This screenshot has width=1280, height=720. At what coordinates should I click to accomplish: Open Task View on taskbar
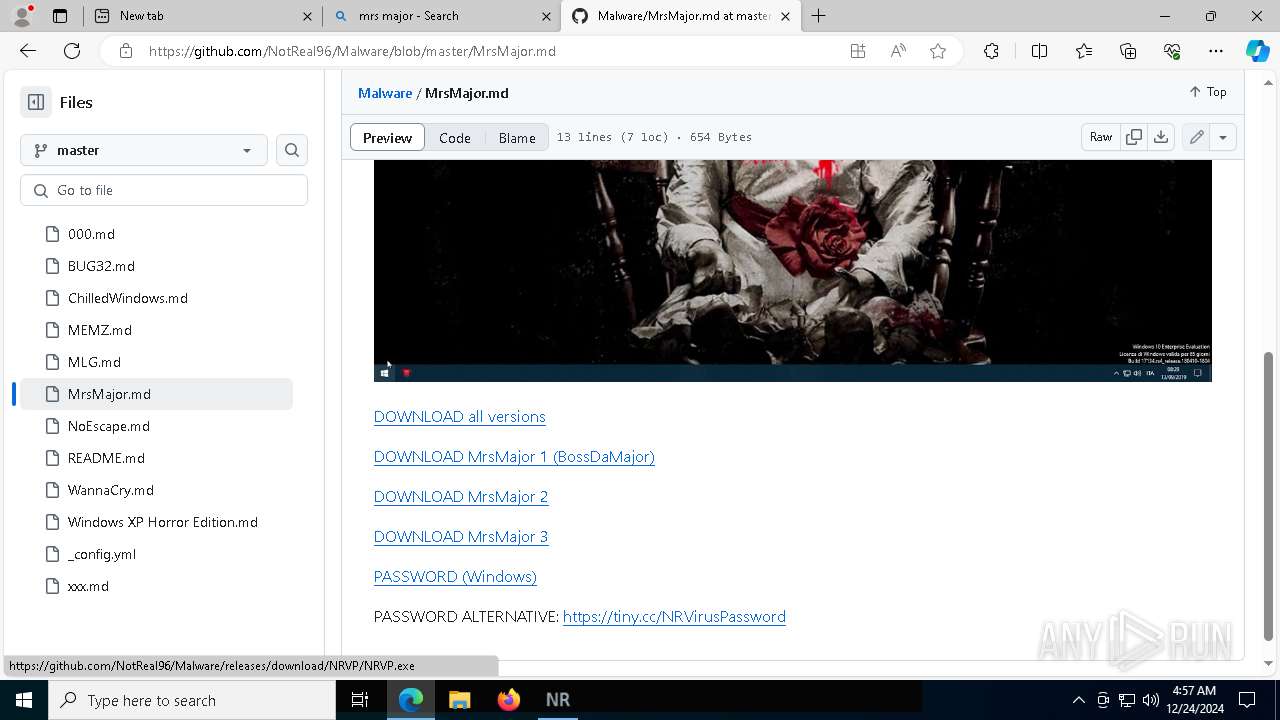point(360,700)
